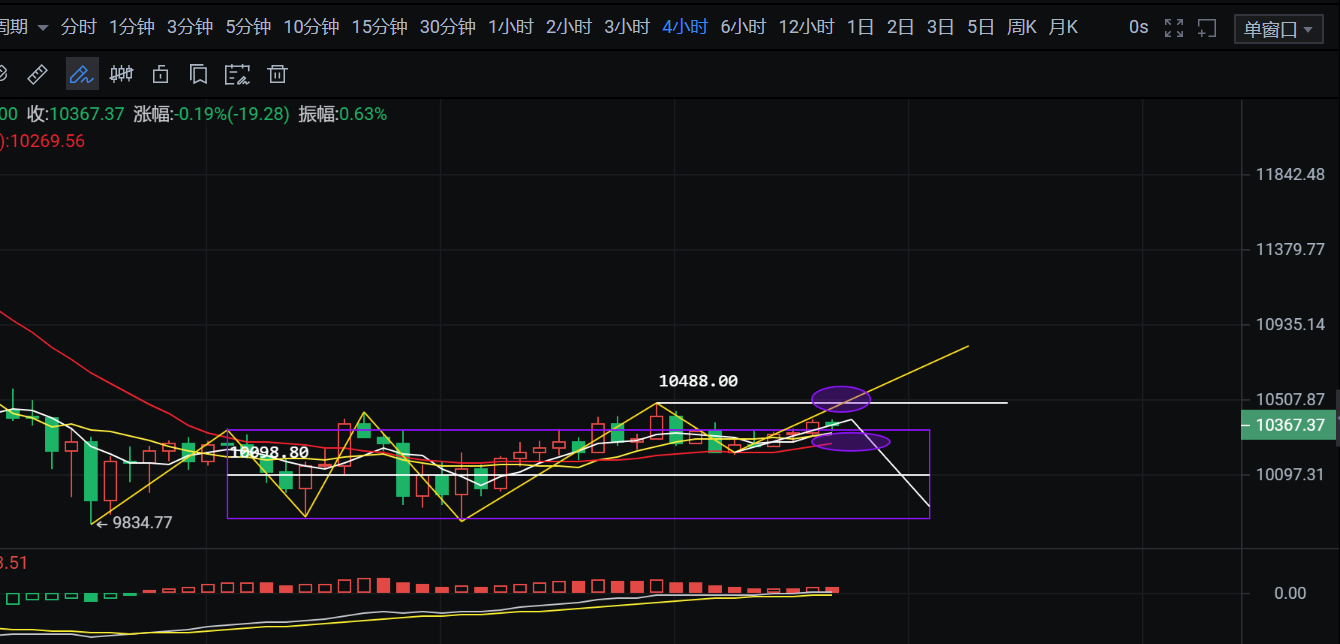Choose the 6小时 timeframe
Viewport: 1340px width, 644px height.
point(743,27)
